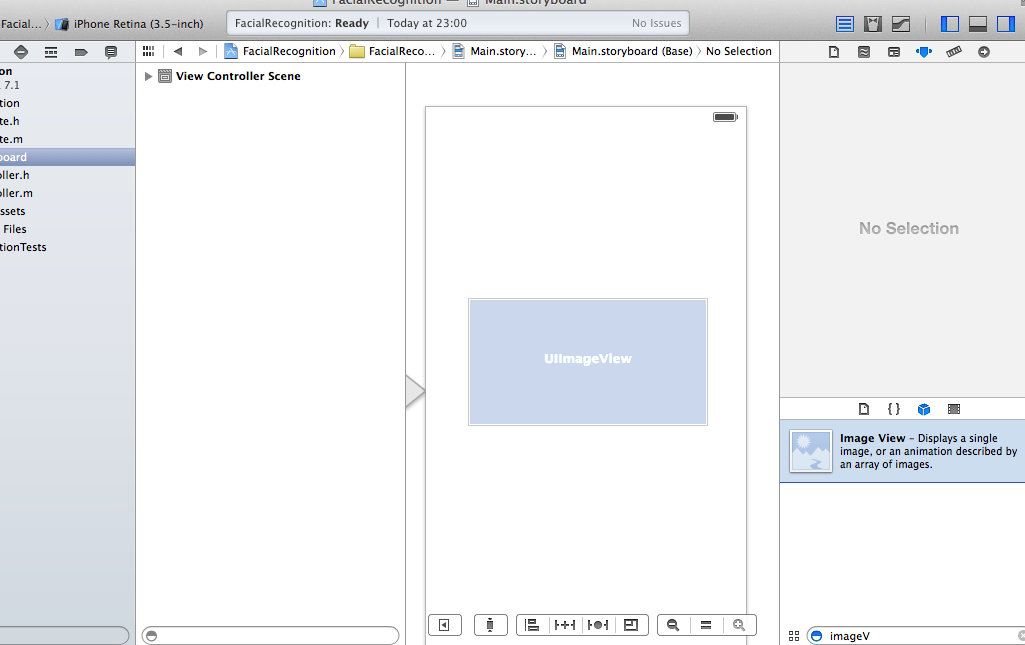Image resolution: width=1025 pixels, height=645 pixels.
Task: Toggle the utilities area visibility
Action: coord(1008,22)
